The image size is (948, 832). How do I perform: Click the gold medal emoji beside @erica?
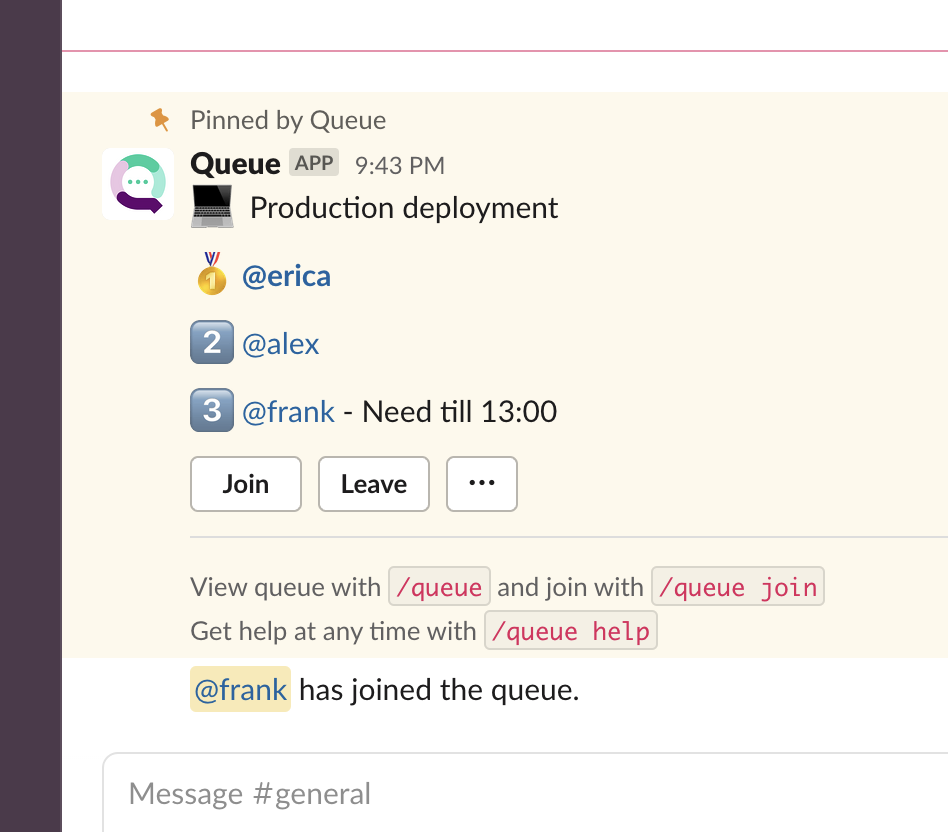click(210, 275)
